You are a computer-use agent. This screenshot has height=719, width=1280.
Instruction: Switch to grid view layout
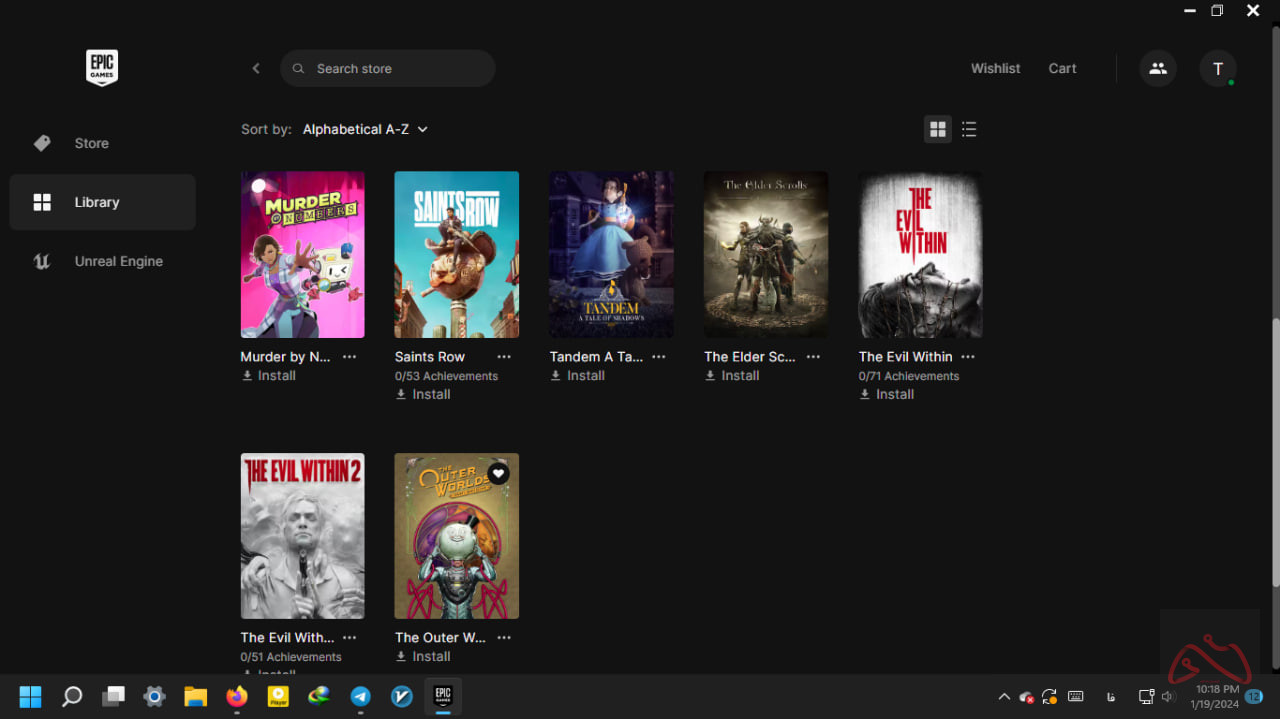coord(937,129)
